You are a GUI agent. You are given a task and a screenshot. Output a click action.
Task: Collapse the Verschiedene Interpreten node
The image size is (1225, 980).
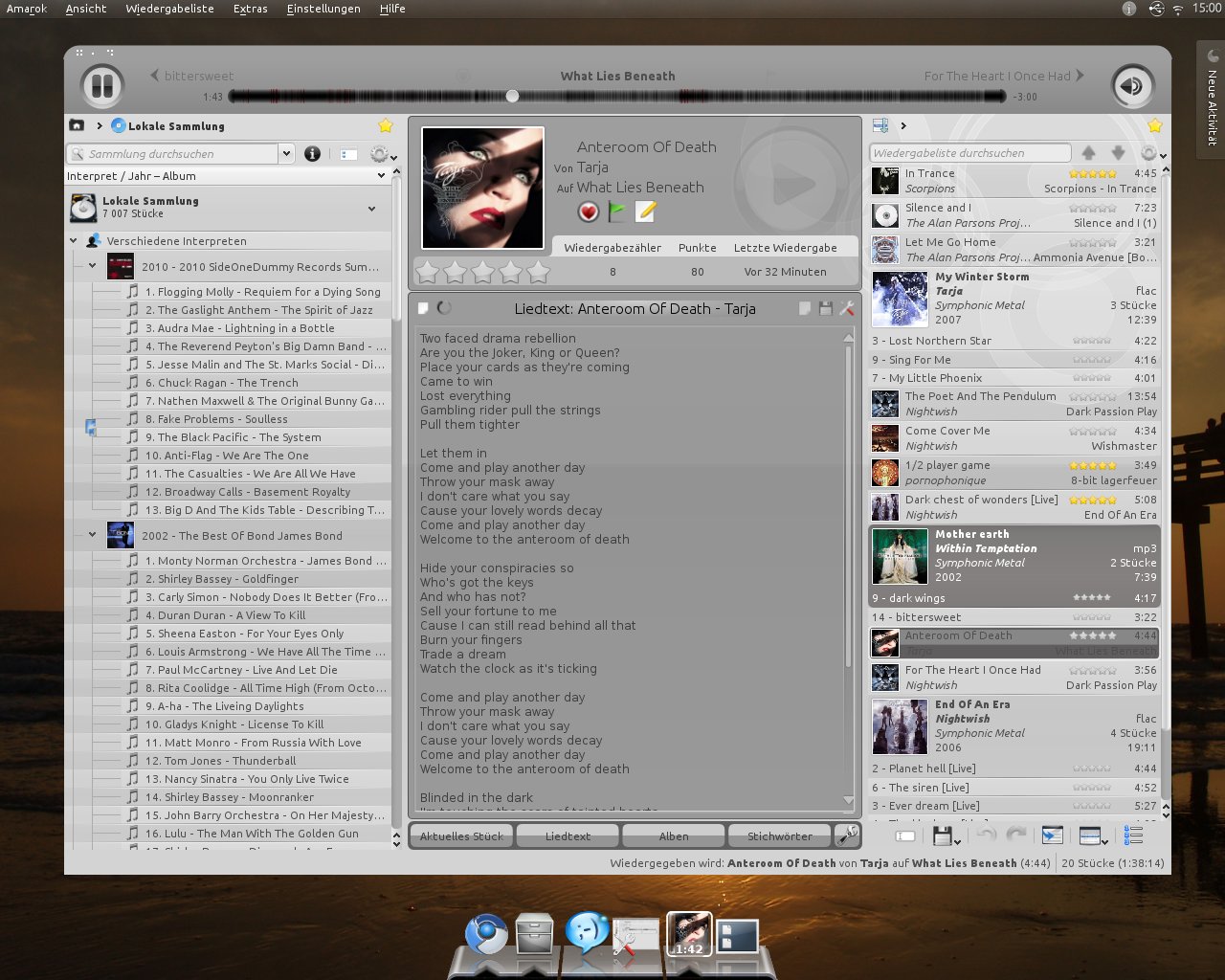[74, 241]
